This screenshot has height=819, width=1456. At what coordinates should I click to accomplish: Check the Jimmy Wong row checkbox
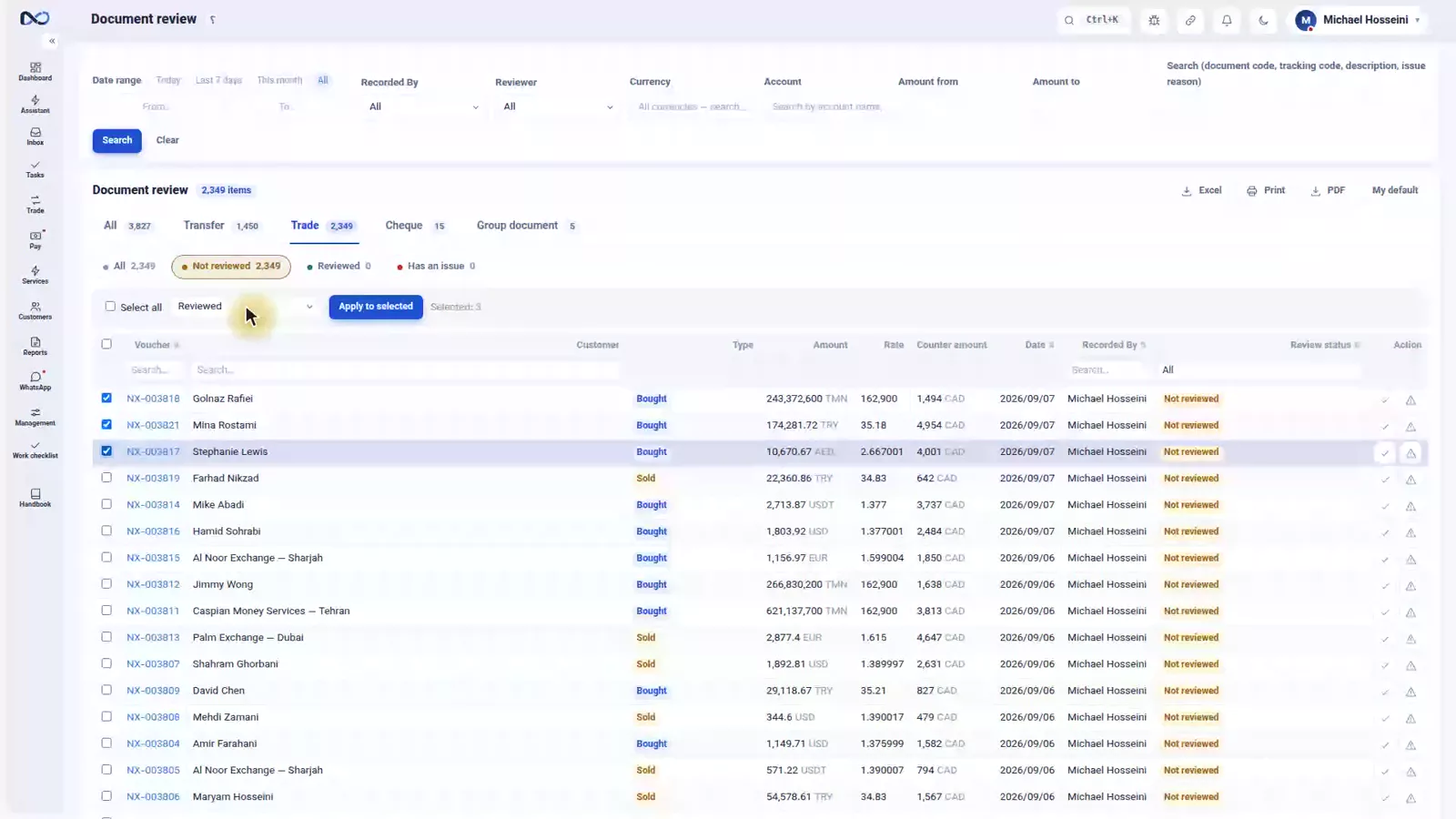[x=106, y=583]
